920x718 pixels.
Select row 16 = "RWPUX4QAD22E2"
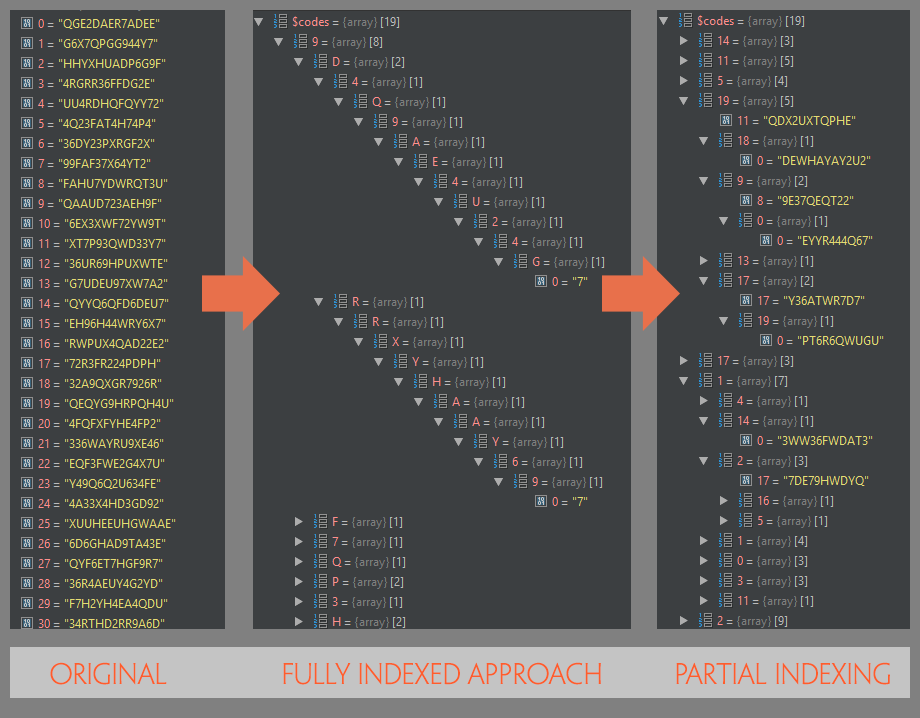point(117,343)
